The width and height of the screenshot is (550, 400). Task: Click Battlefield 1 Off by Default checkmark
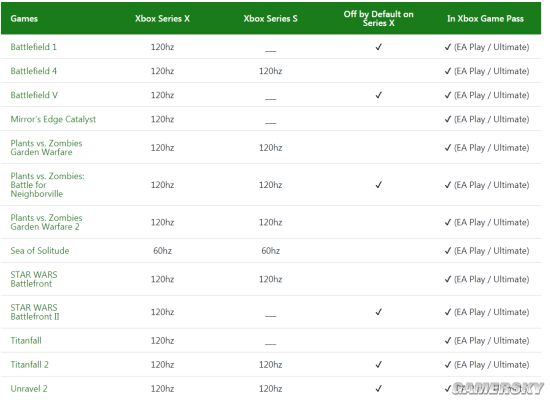[378, 47]
